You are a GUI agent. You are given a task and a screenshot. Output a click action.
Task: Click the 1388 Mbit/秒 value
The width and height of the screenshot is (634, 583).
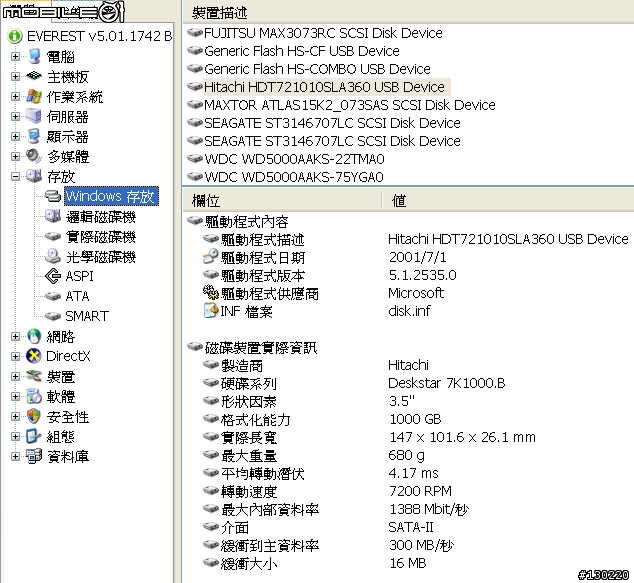429,509
